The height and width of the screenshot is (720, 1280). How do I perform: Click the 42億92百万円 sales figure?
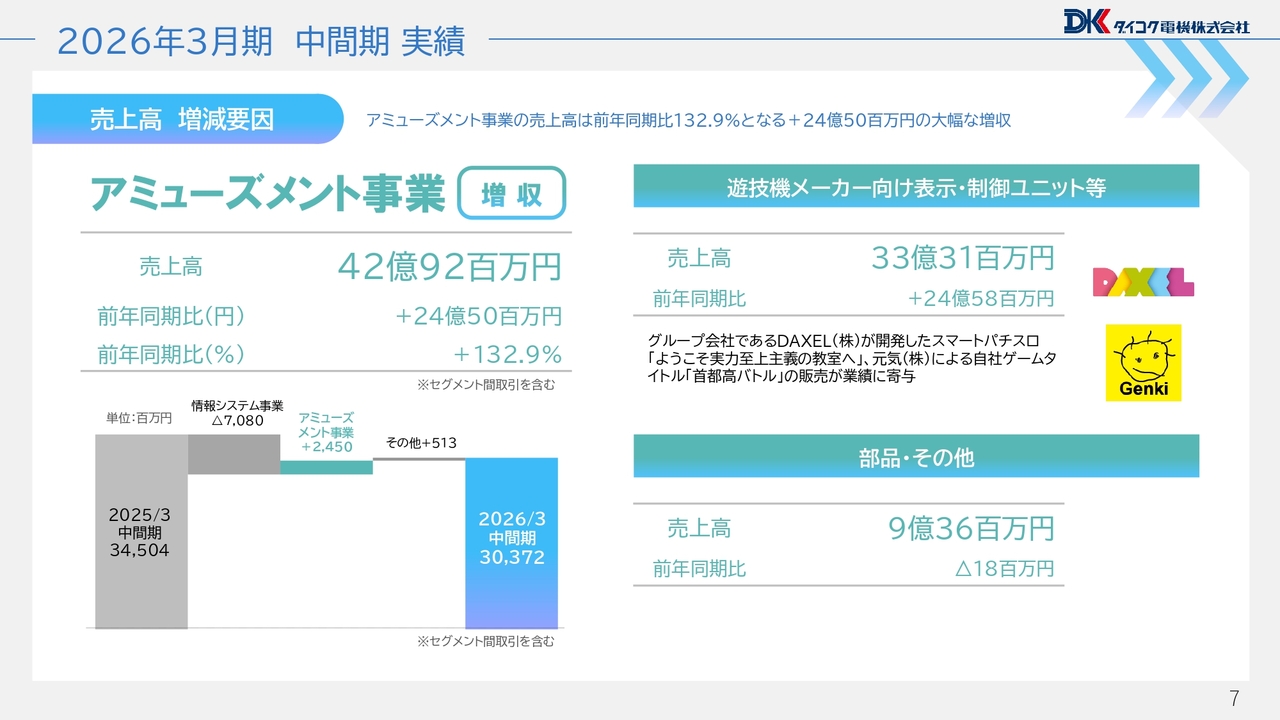(x=449, y=267)
